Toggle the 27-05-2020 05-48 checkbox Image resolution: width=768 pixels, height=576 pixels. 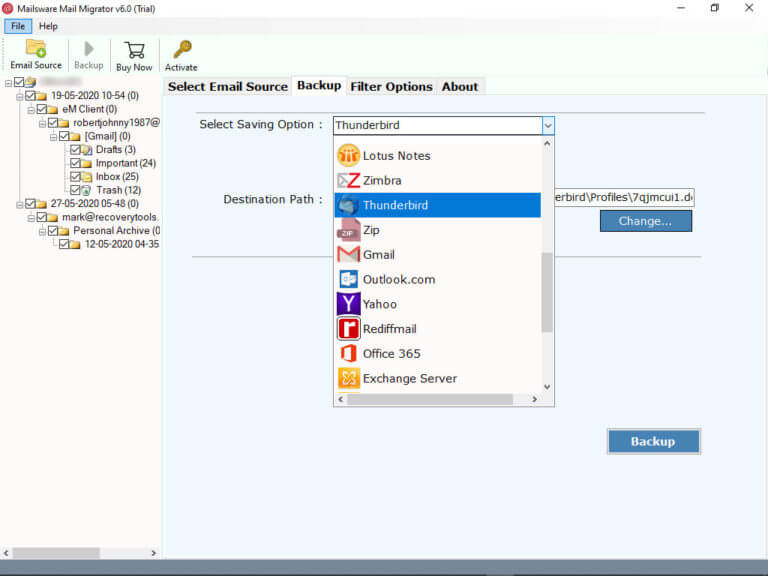click(30, 203)
